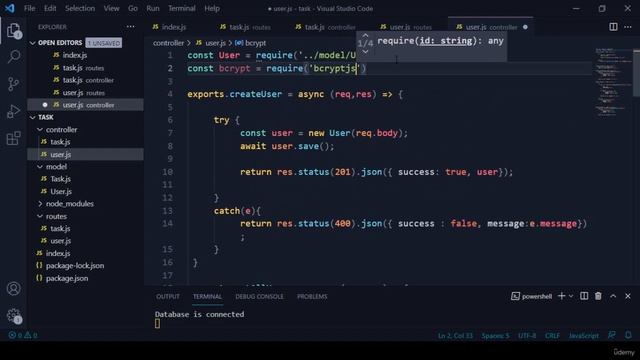Maximize the panel size with up chevron
The width and height of the screenshot is (640, 360).
point(613,296)
